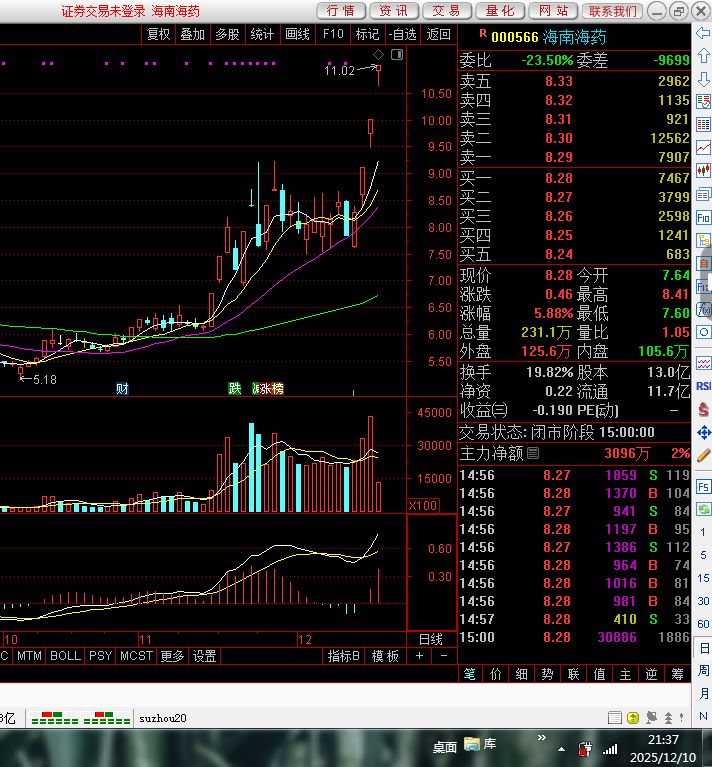The height and width of the screenshot is (767, 712).
Task: Open the candlestick chart icon
Action: pos(703,170)
